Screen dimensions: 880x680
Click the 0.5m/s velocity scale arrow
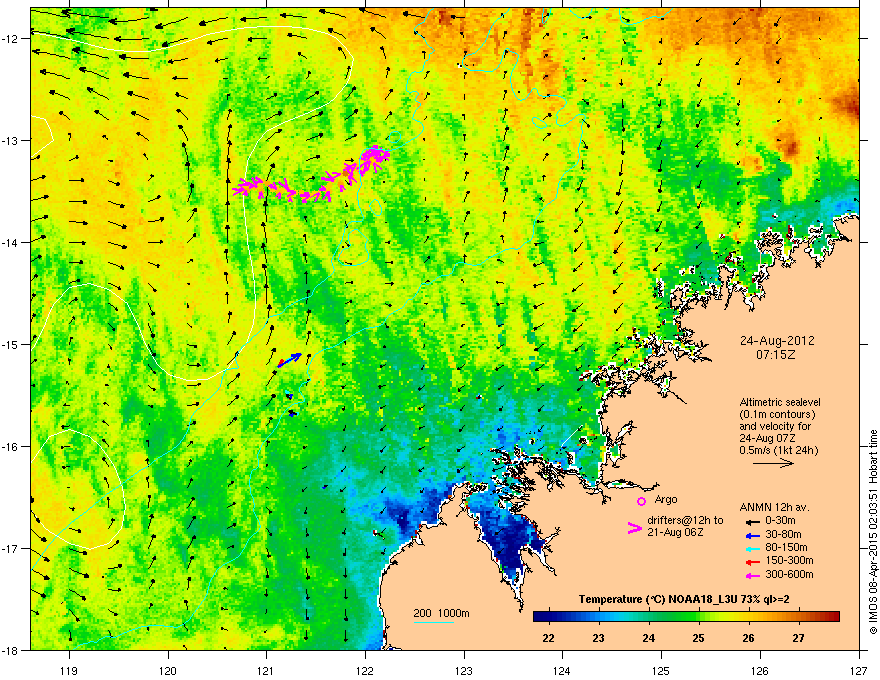[x=773, y=463]
